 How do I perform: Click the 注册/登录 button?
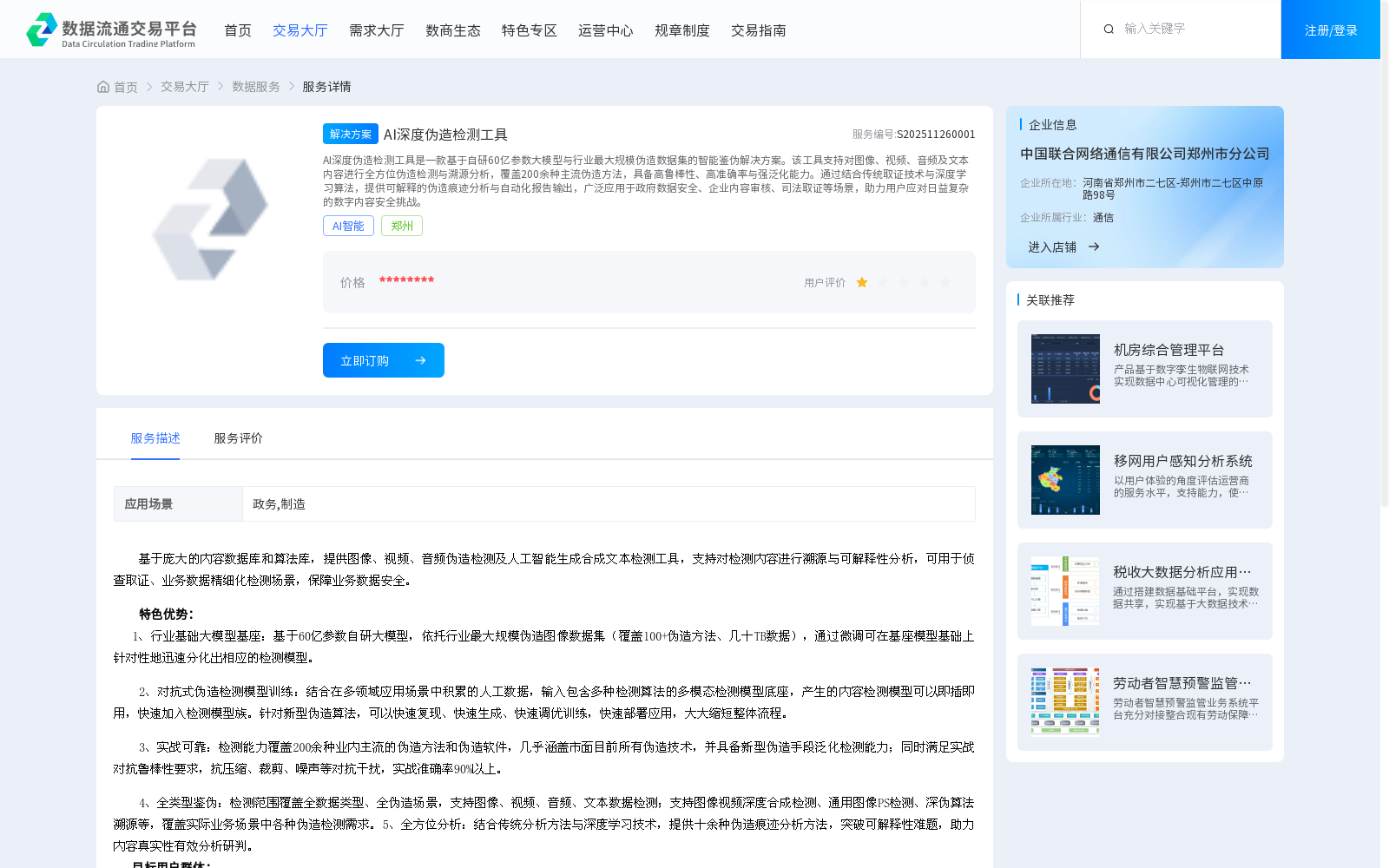(1331, 30)
